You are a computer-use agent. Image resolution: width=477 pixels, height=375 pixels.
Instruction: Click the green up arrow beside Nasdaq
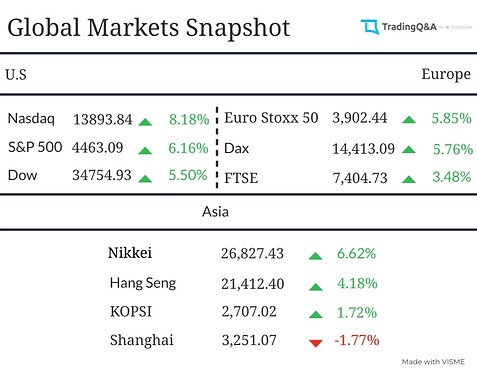point(145,122)
